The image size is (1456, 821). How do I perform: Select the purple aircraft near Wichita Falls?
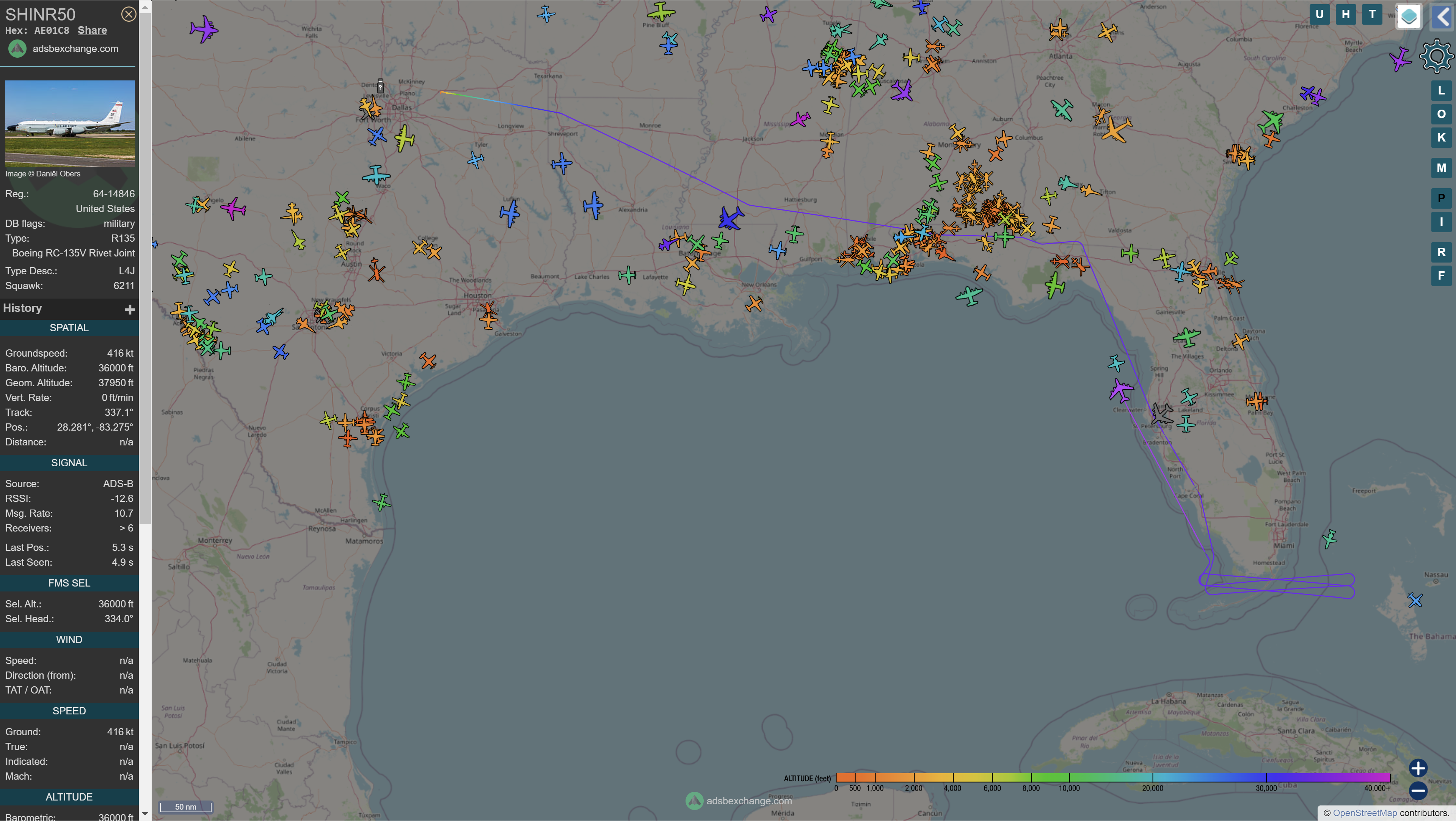click(x=204, y=28)
